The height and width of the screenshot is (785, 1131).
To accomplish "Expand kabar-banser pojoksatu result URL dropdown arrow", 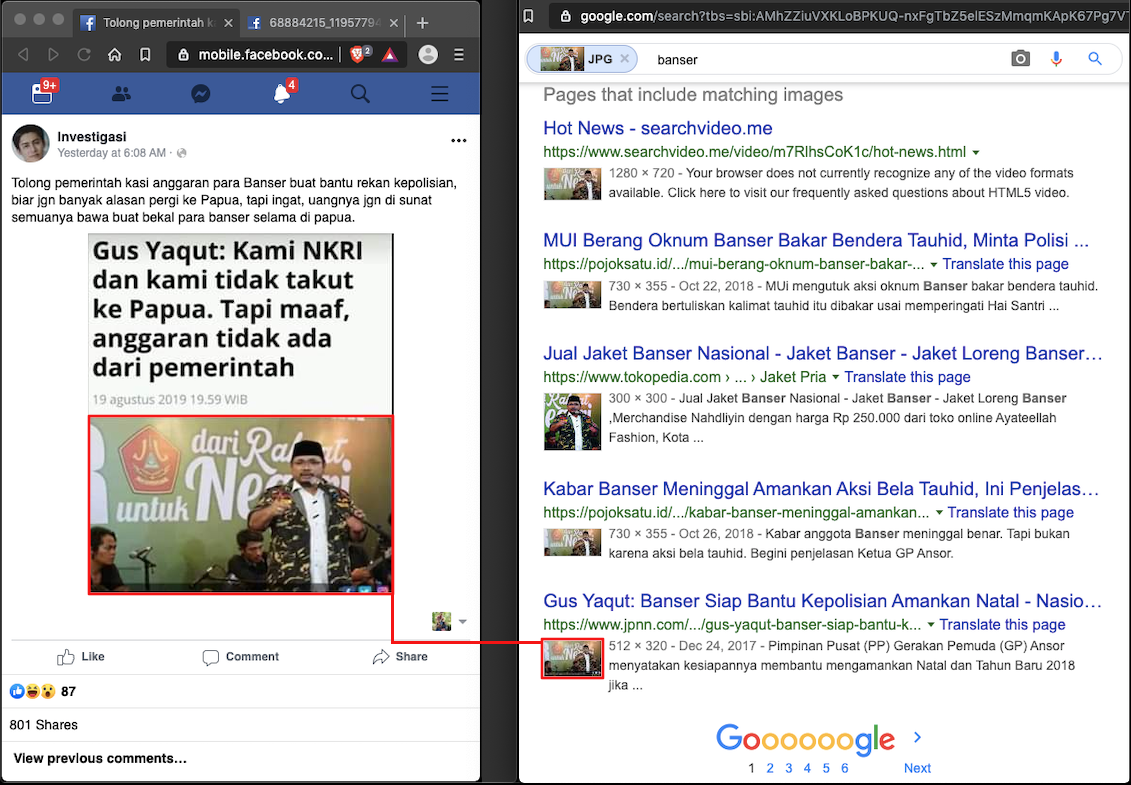I will coord(938,513).
